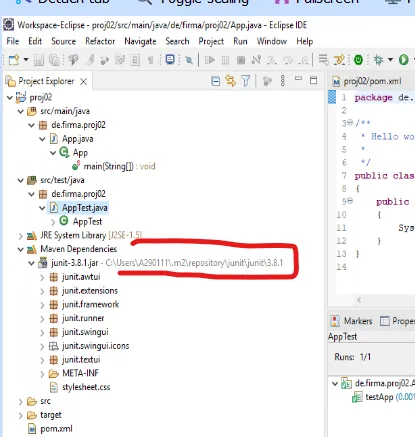Toggle Link with Editor in Project Explorer
The height and width of the screenshot is (437, 415).
coord(230,81)
